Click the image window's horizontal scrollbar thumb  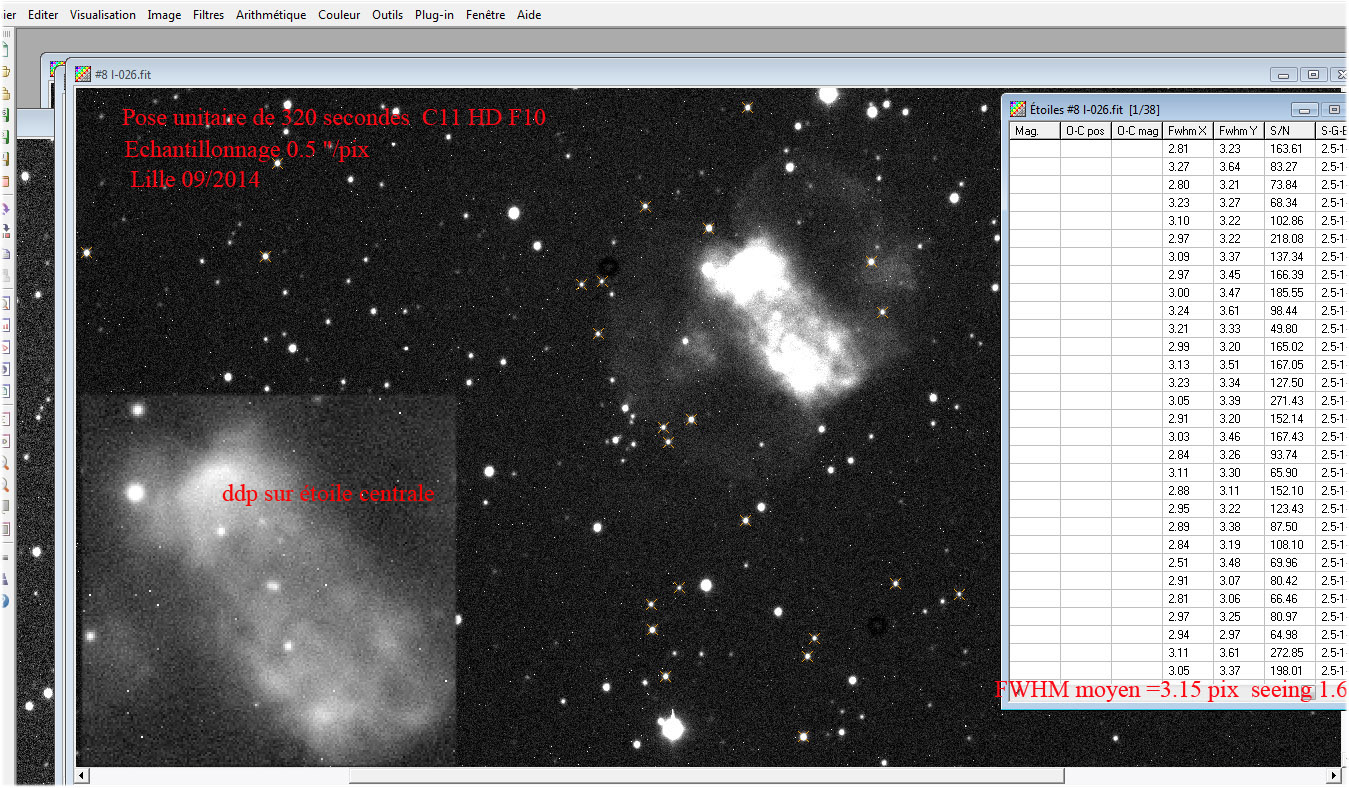(x=706, y=776)
